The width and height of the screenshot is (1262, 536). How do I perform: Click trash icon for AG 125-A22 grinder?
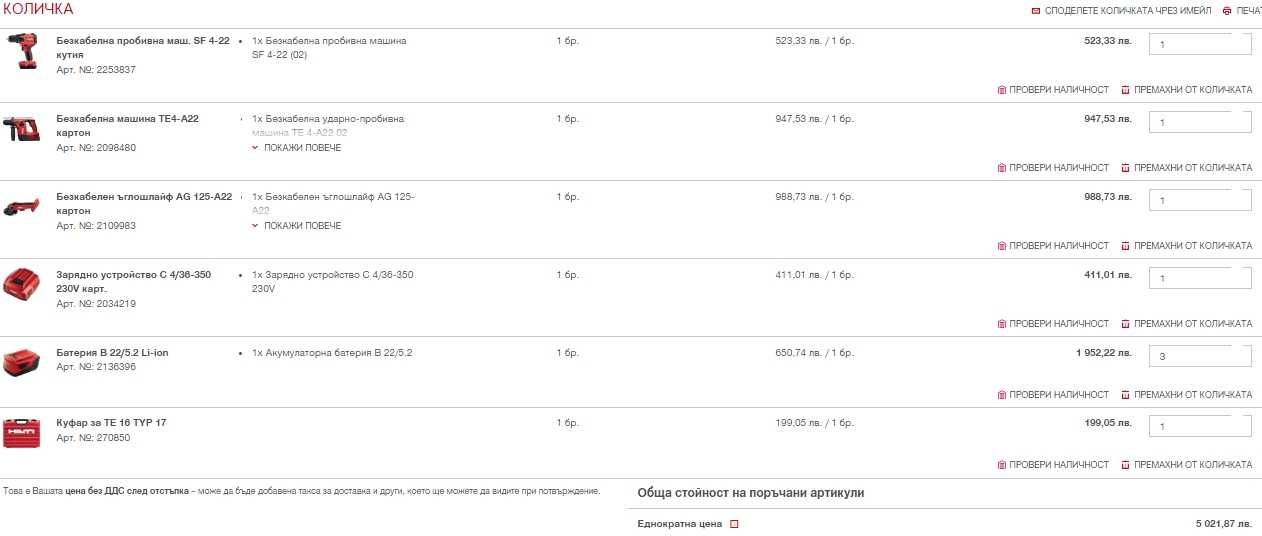[x=1125, y=246]
